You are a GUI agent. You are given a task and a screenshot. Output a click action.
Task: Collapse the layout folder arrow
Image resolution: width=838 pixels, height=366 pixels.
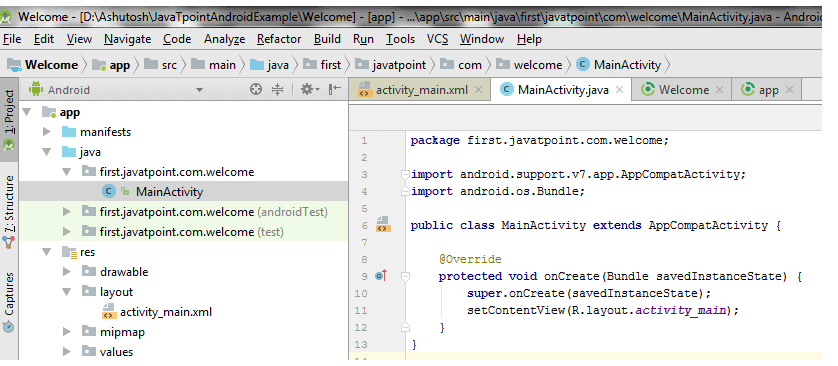coord(67,292)
